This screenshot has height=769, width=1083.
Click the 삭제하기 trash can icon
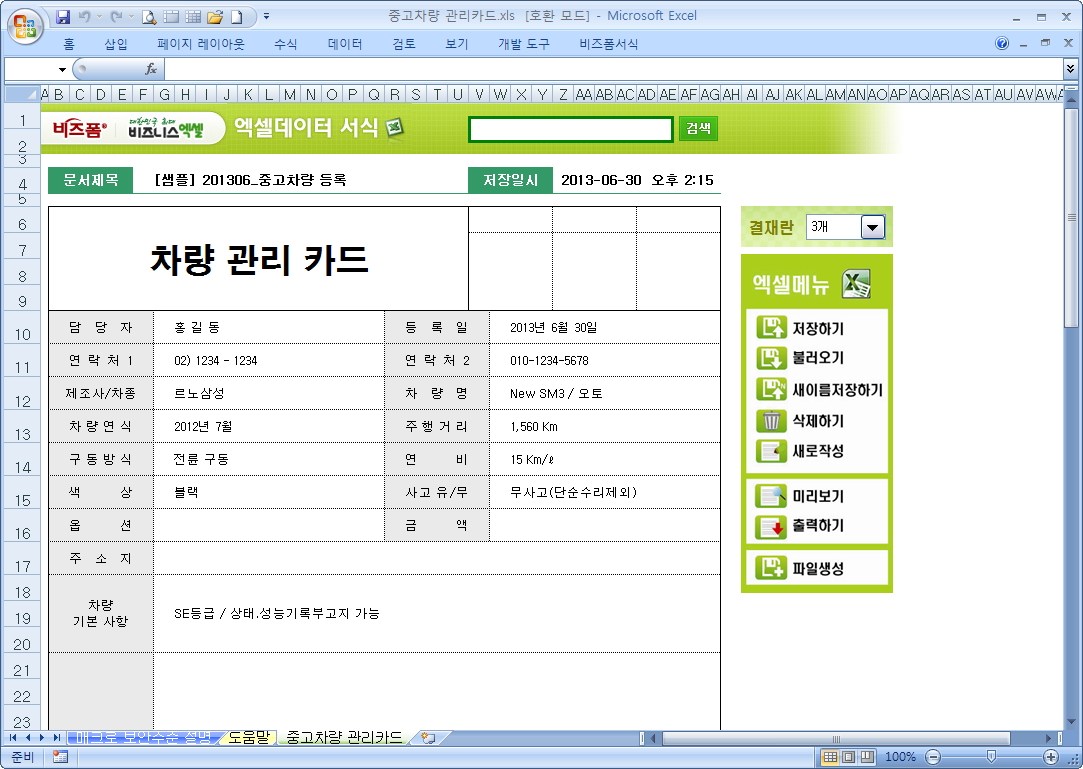click(x=772, y=421)
